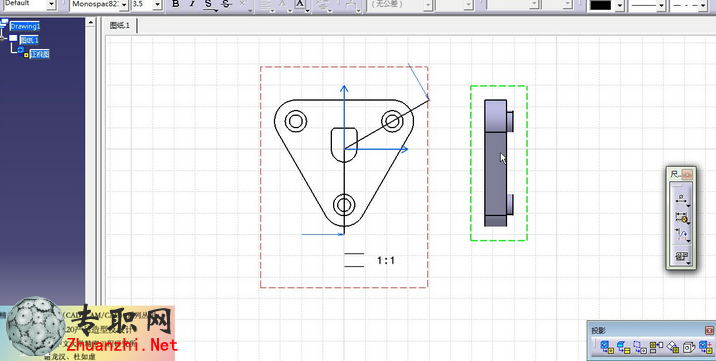Select the Unfolded View tool
The height and width of the screenshot is (361, 716).
pos(624,347)
